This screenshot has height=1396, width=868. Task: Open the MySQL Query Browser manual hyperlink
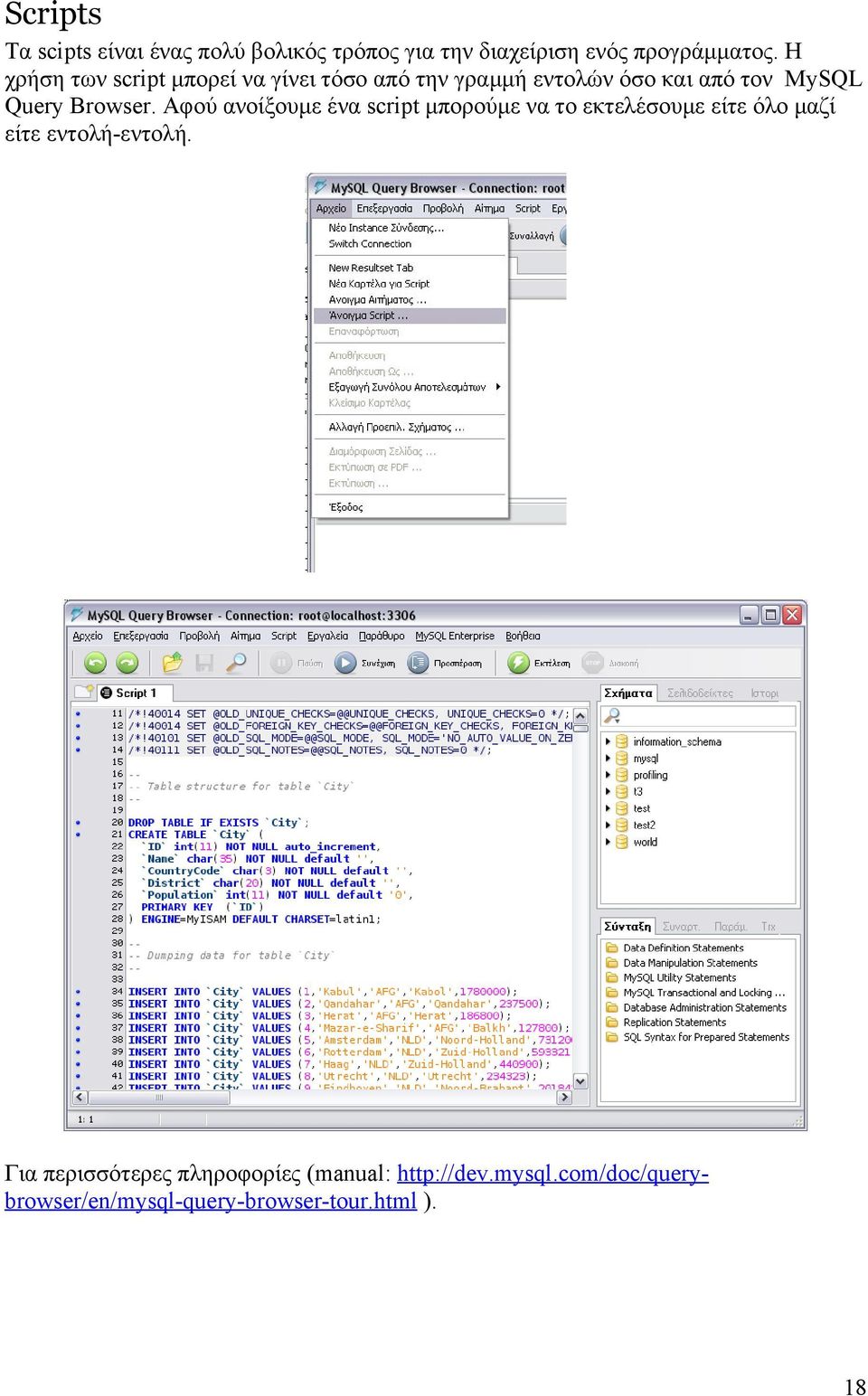356,1187
